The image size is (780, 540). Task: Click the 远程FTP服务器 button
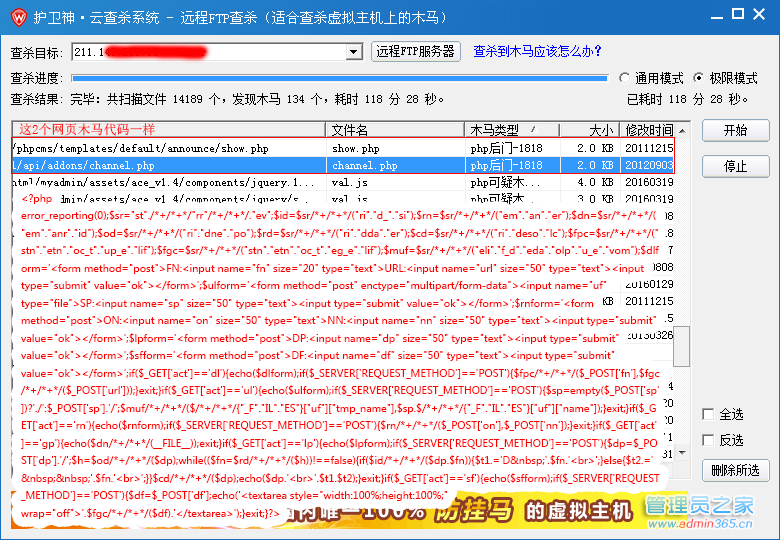415,51
